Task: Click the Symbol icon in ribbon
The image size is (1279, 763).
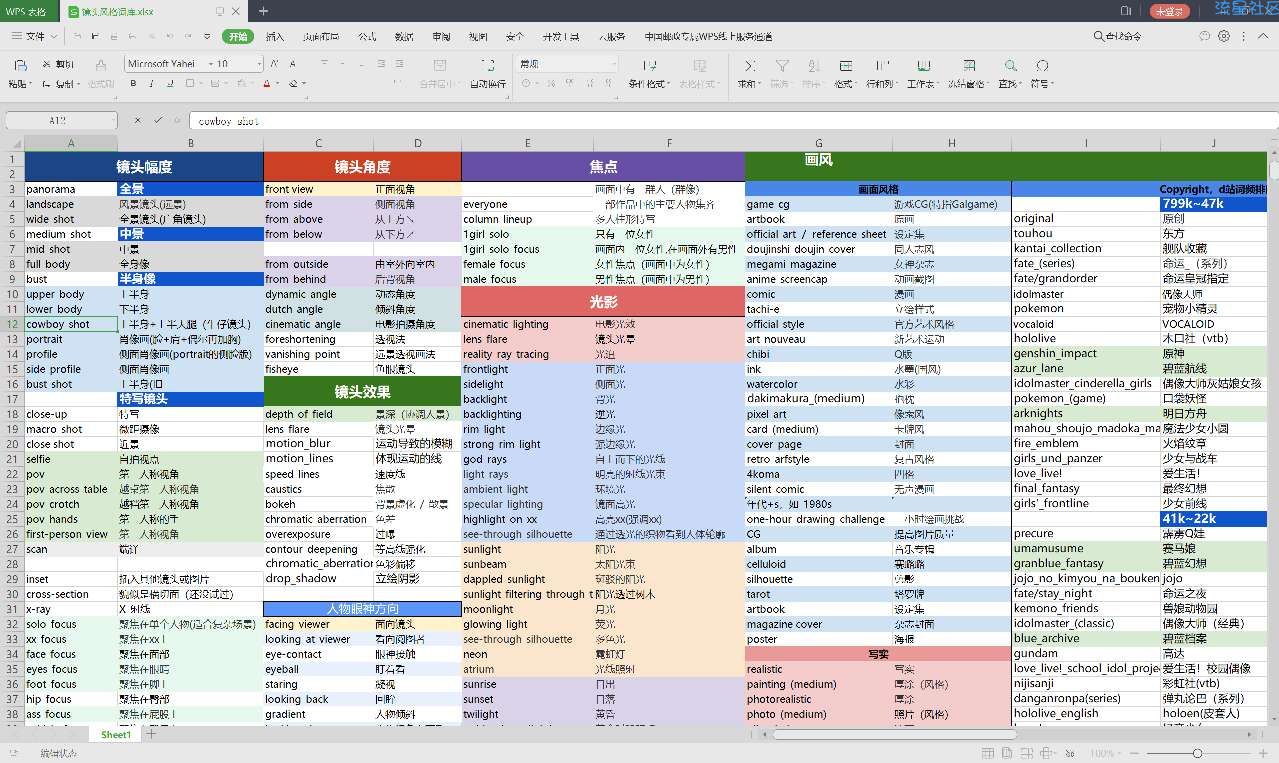Action: pyautogui.click(x=1040, y=66)
